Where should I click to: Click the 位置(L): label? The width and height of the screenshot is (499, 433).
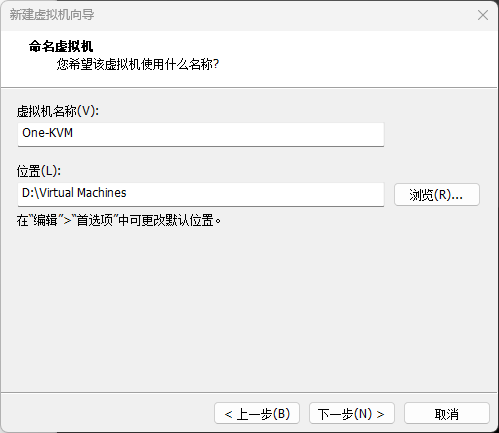pyautogui.click(x=39, y=171)
